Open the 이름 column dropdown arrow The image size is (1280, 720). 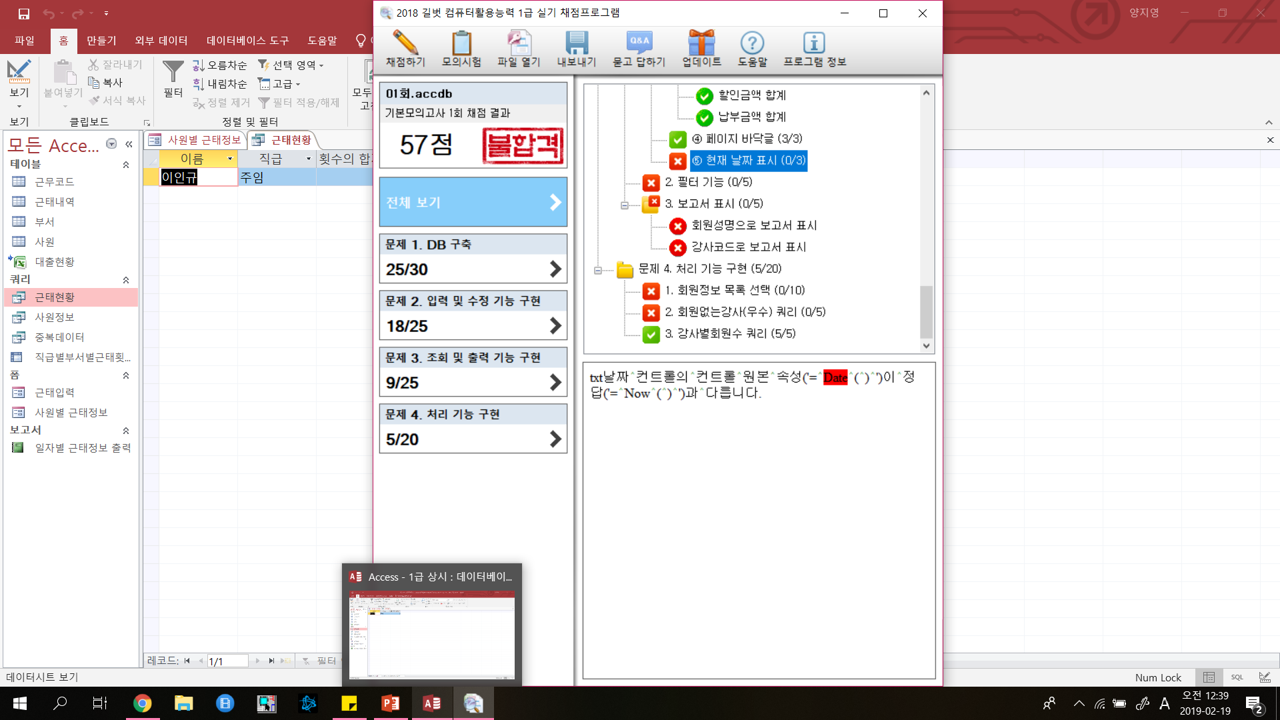229,159
